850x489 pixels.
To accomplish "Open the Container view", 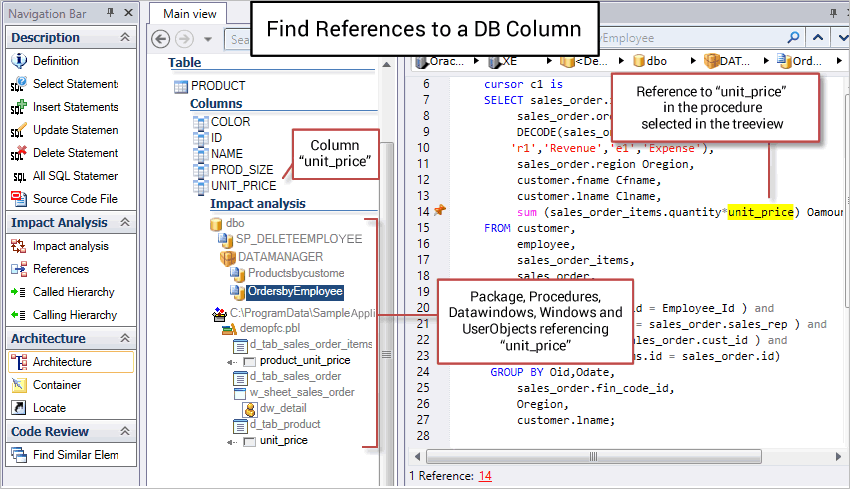I will point(46,385).
